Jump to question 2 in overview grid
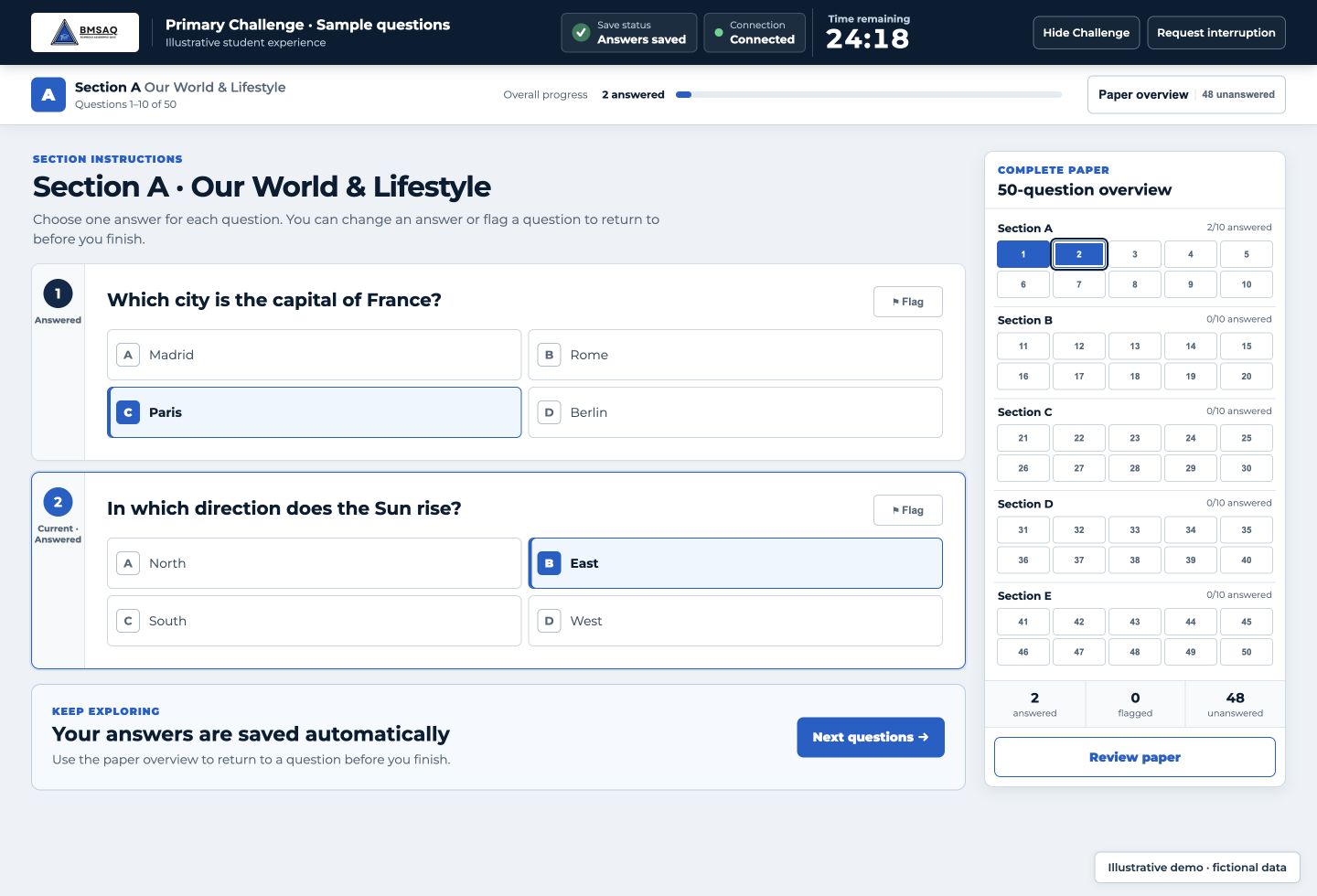The height and width of the screenshot is (896, 1317). (1079, 254)
